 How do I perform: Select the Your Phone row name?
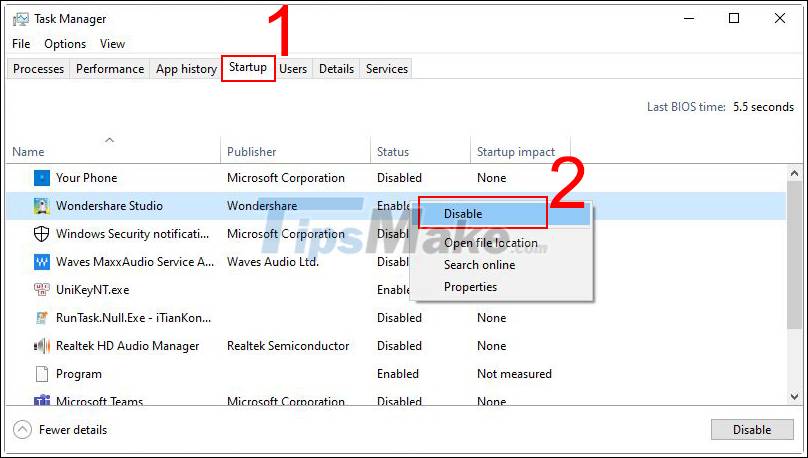(x=87, y=178)
